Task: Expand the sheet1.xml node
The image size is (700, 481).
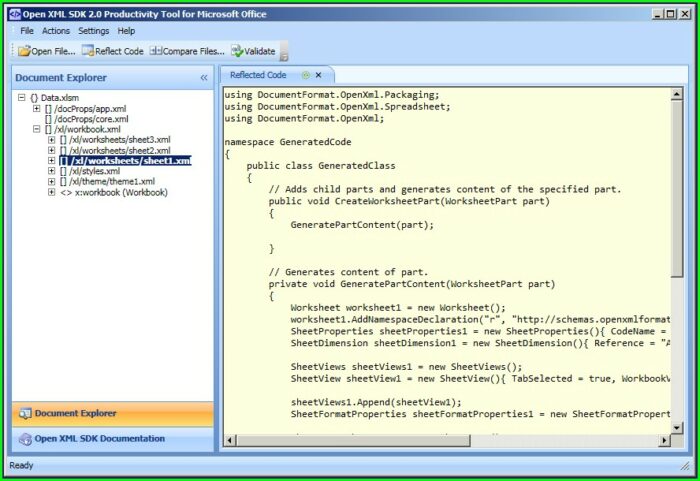Action: tap(52, 161)
